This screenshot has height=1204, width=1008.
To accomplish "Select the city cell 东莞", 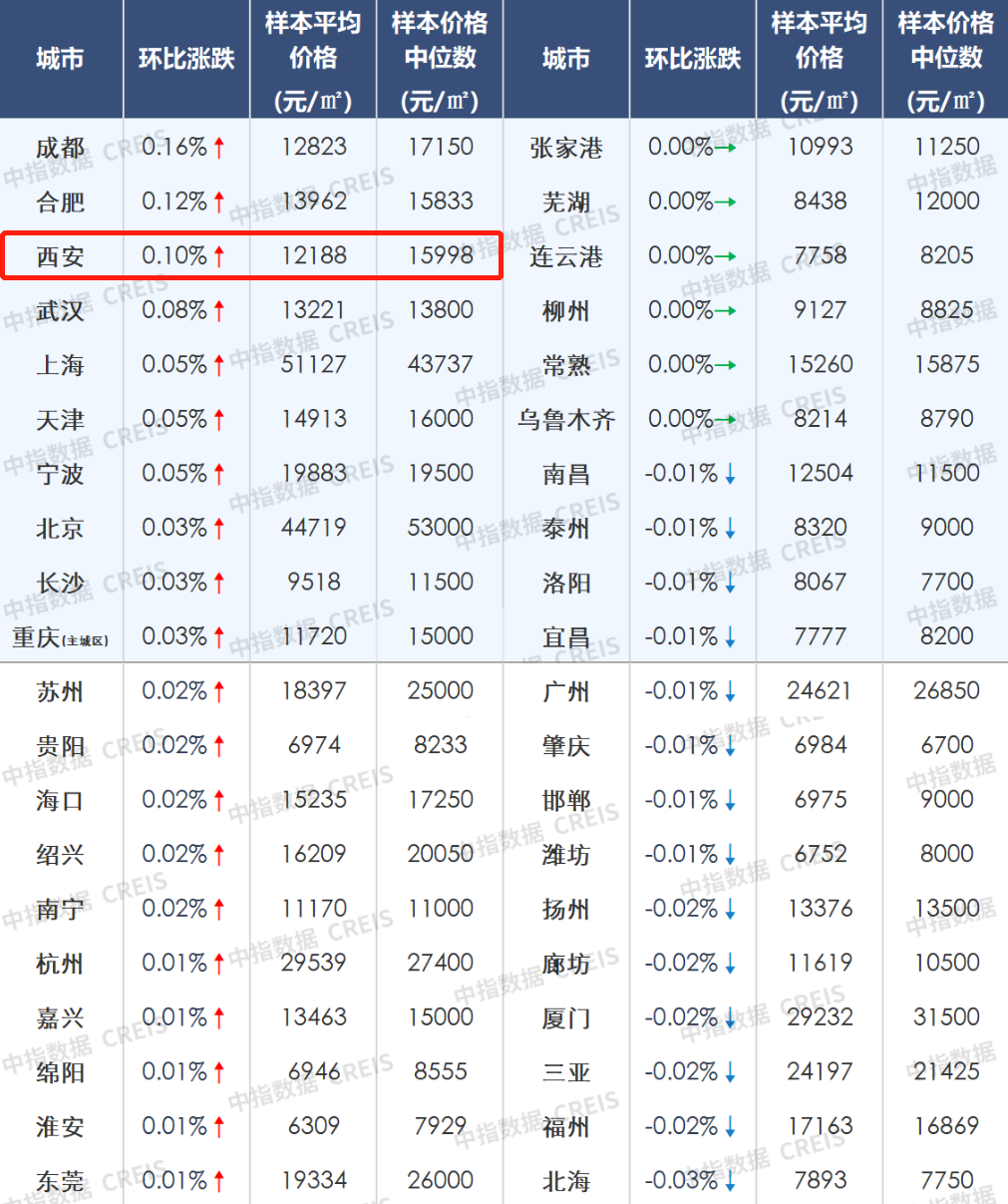I will 60,1181.
